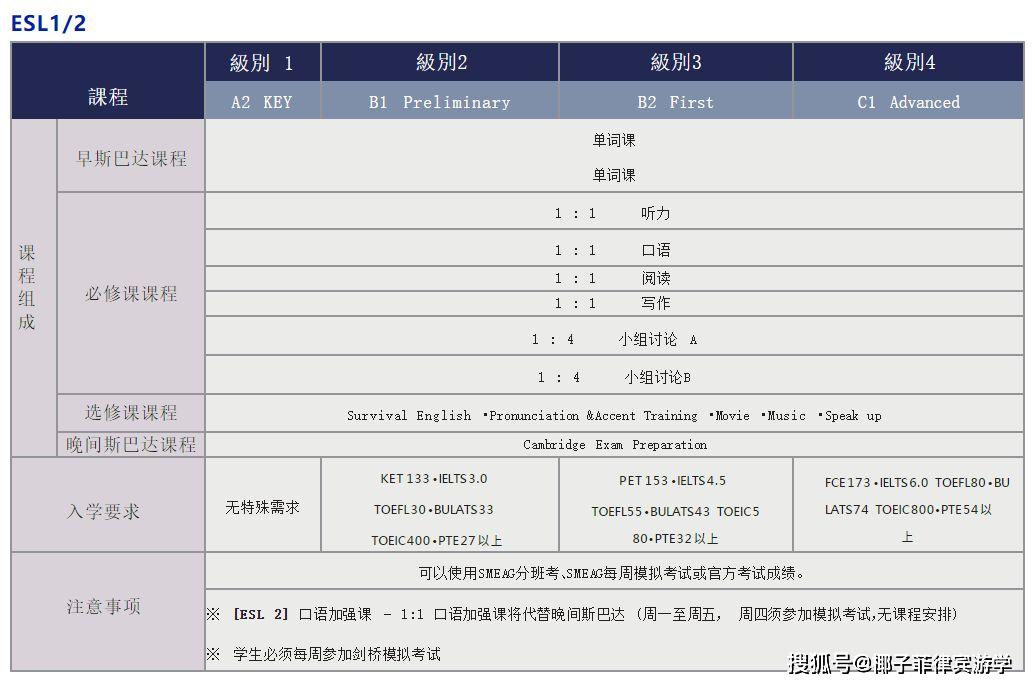Click the C1 Advanced cell
Screen dimensions: 1035x686
point(908,102)
